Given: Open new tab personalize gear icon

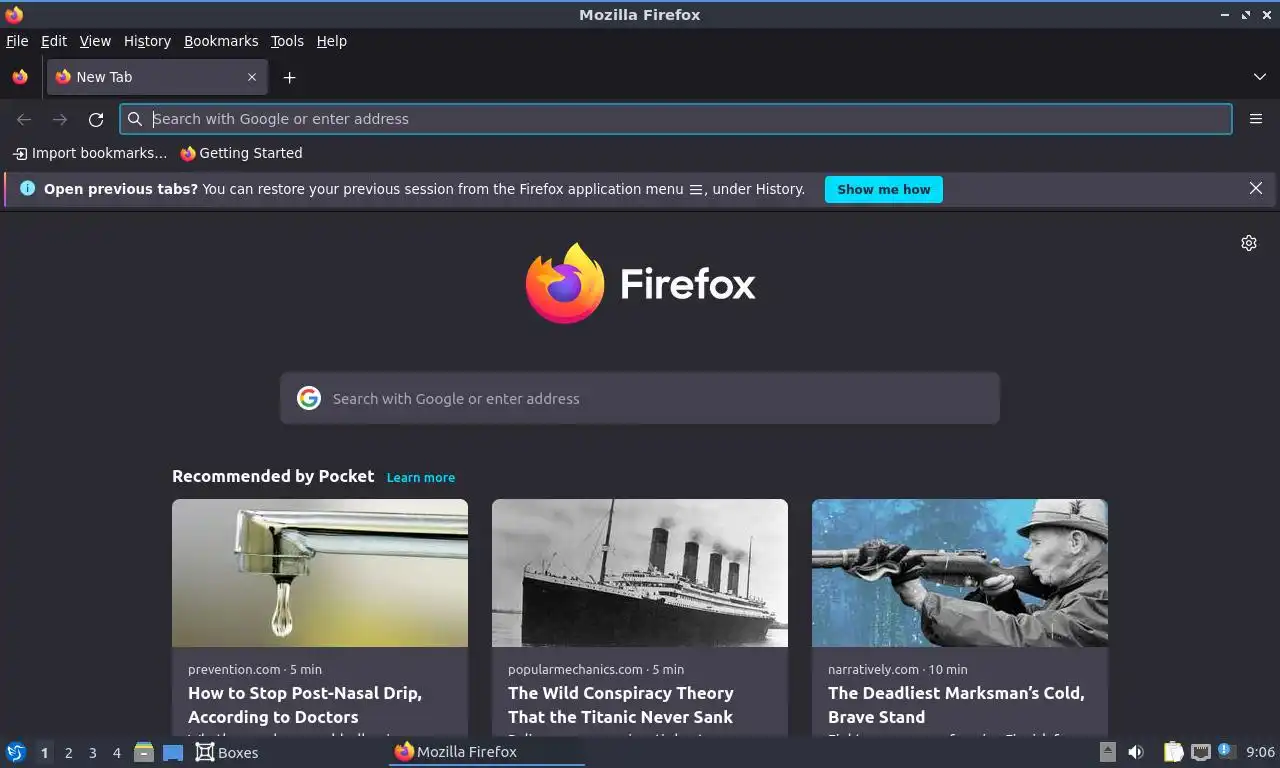Looking at the screenshot, I should tap(1249, 243).
